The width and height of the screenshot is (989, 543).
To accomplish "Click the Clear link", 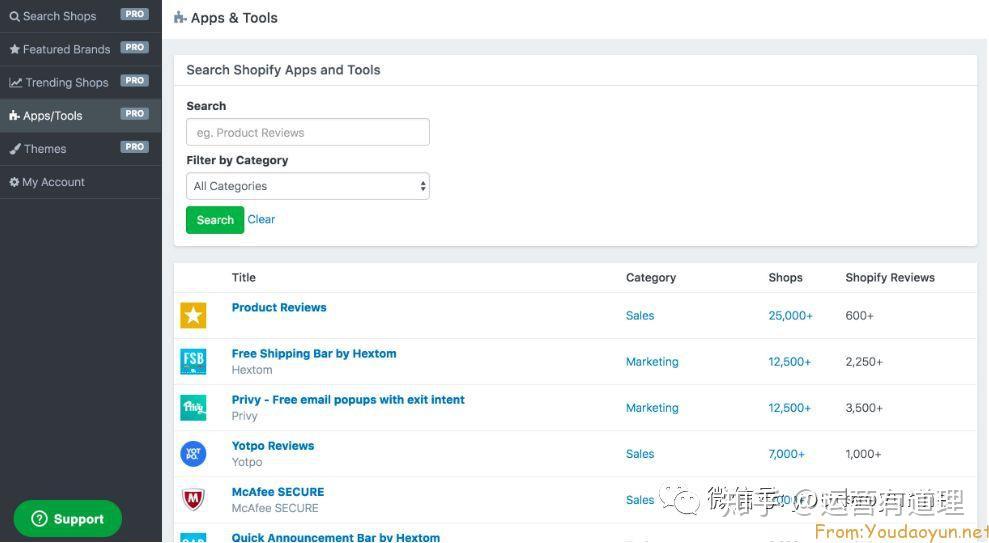I will 261,219.
